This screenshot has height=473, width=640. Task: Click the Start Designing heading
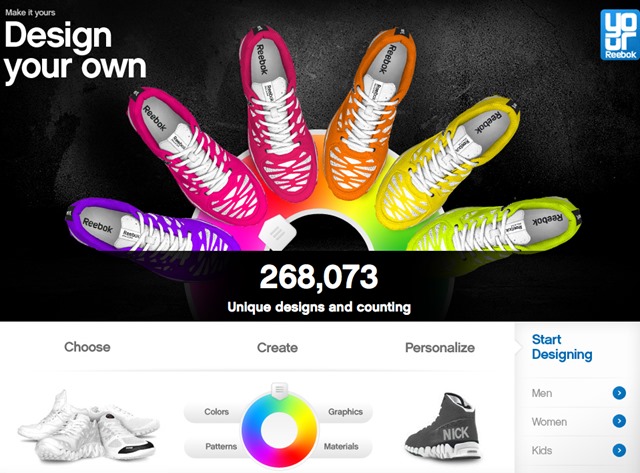(x=562, y=347)
